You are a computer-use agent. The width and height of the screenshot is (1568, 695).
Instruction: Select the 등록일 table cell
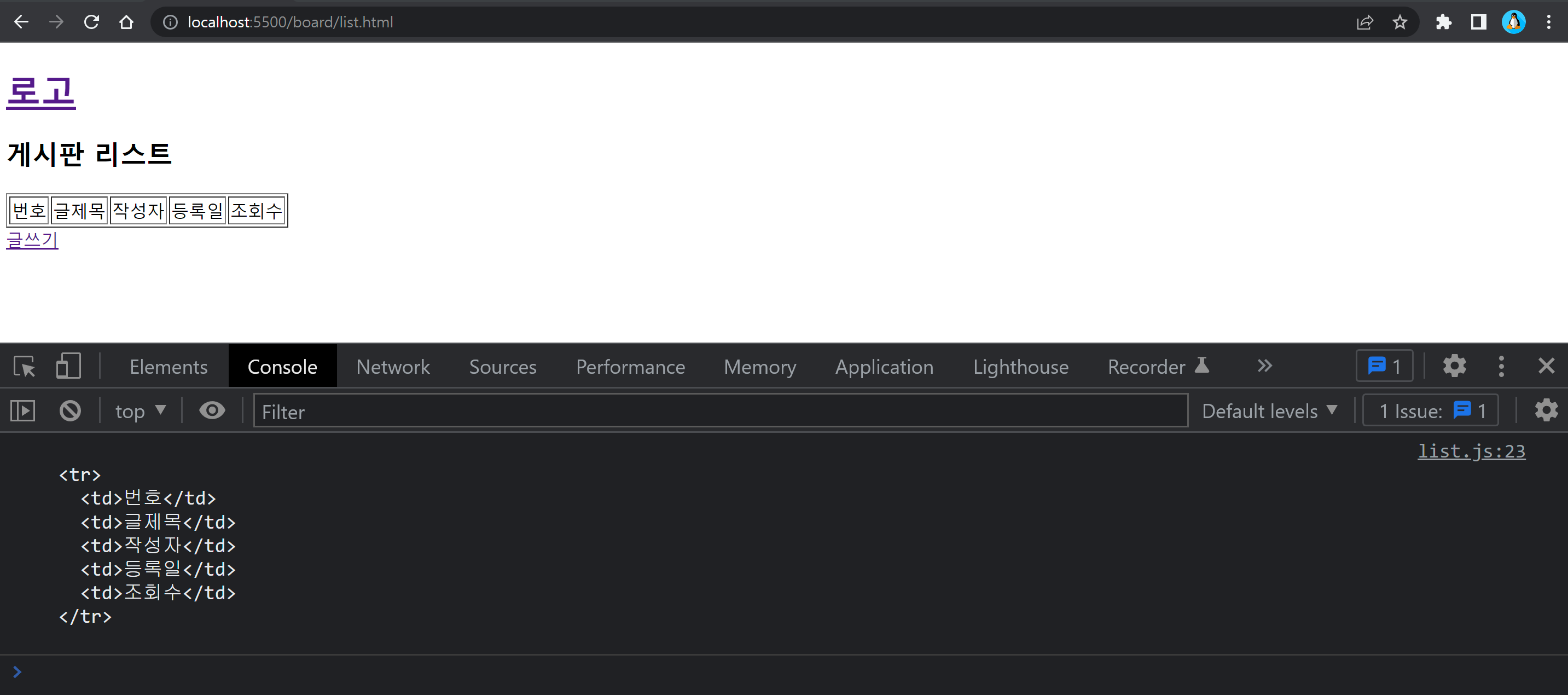[x=197, y=210]
